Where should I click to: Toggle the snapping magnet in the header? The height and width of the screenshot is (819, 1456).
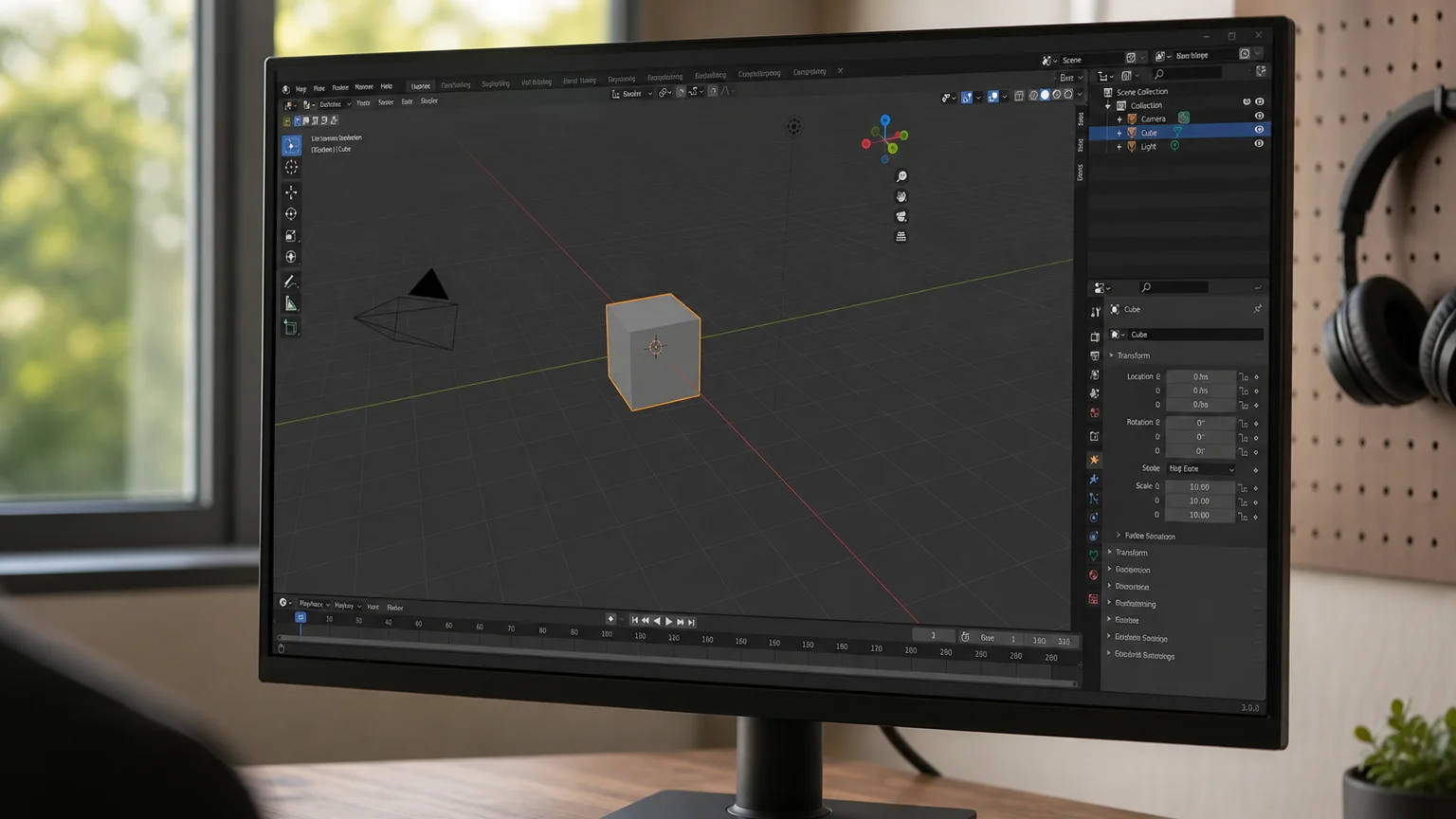(x=681, y=92)
